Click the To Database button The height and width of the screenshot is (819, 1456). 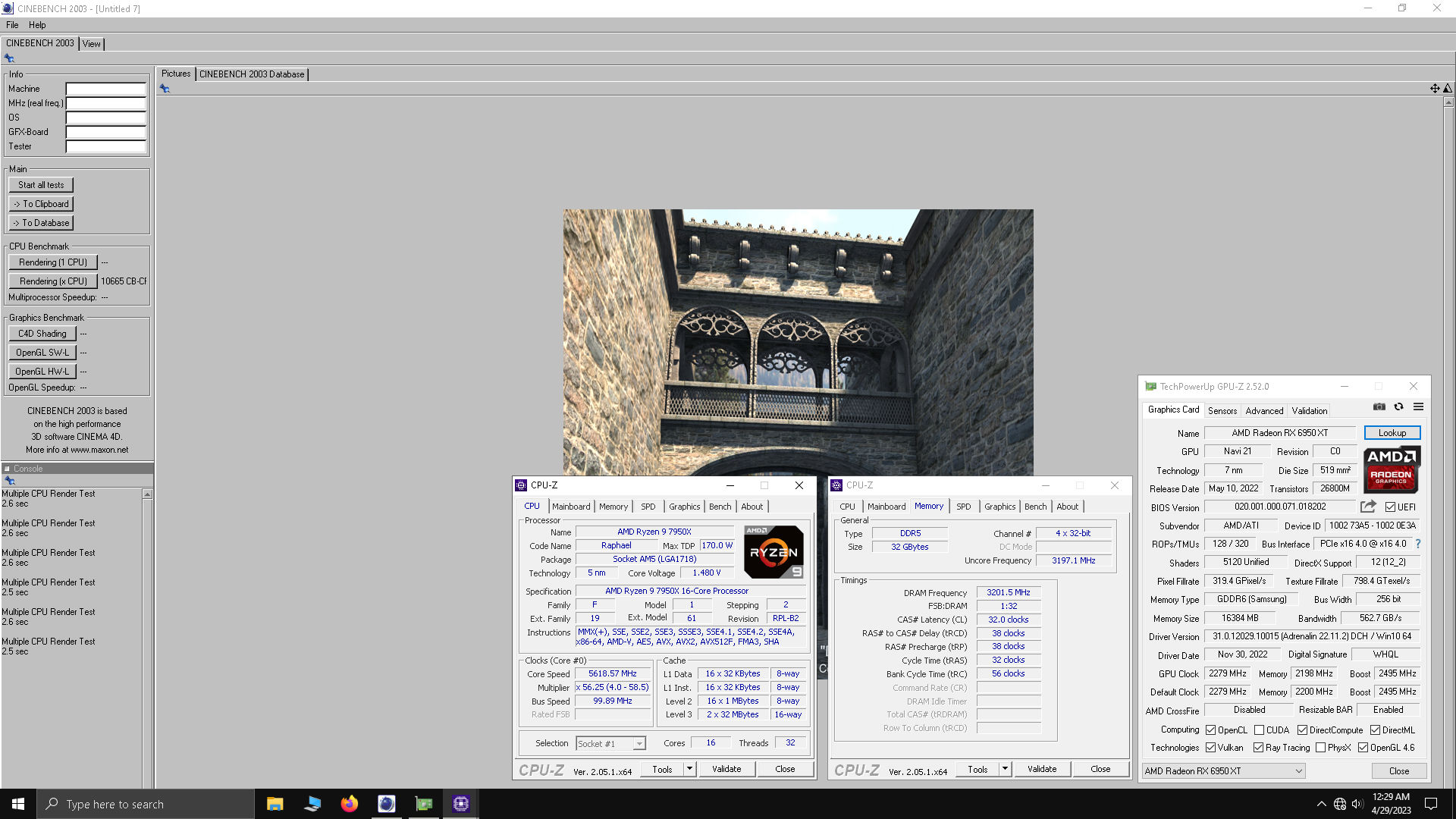click(x=41, y=223)
